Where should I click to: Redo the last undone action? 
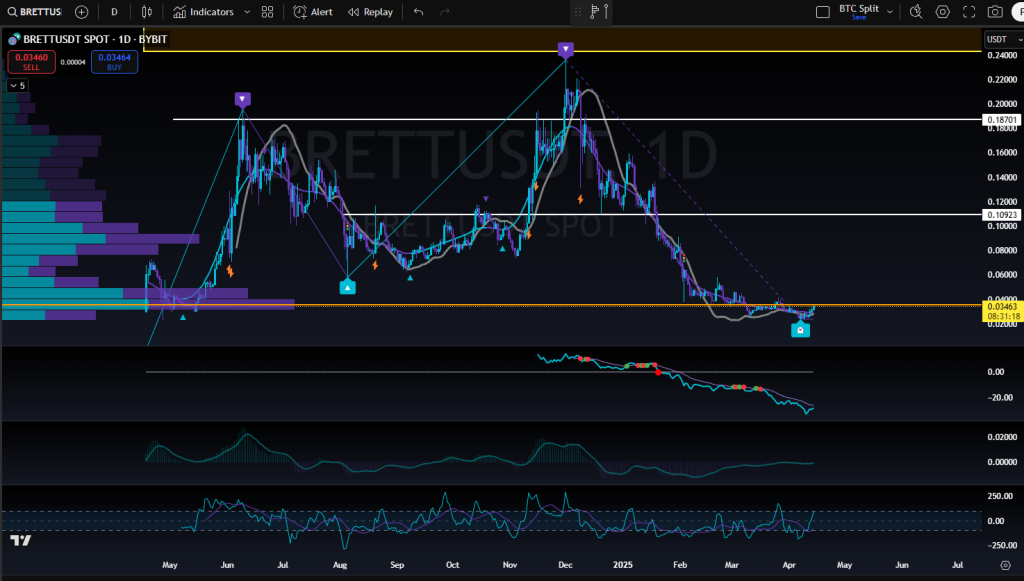[445, 12]
